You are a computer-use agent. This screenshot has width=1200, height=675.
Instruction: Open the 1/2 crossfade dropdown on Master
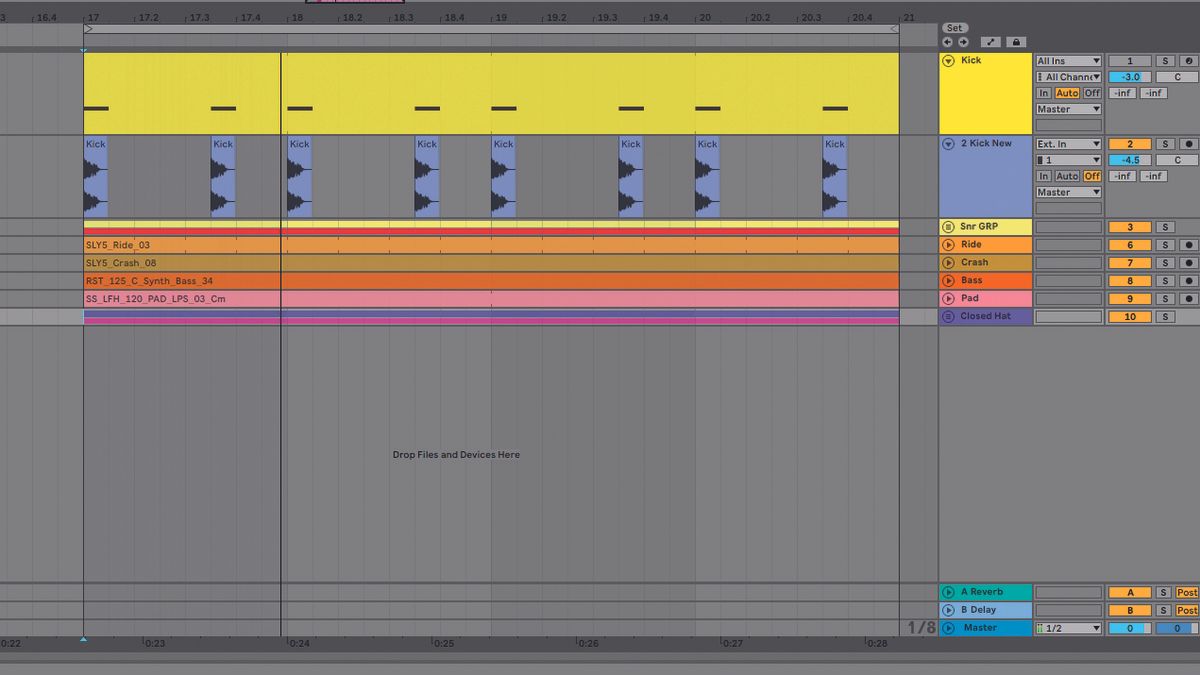click(x=1067, y=628)
